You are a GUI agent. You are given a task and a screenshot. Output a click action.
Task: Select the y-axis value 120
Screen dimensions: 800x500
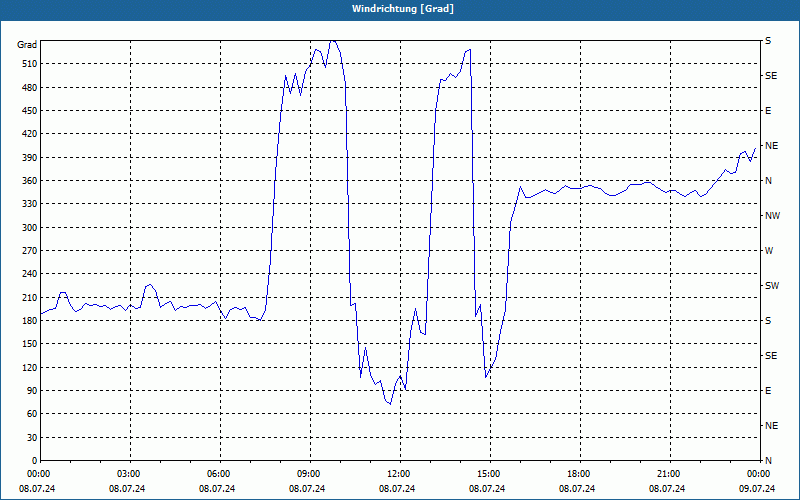click(x=30, y=367)
